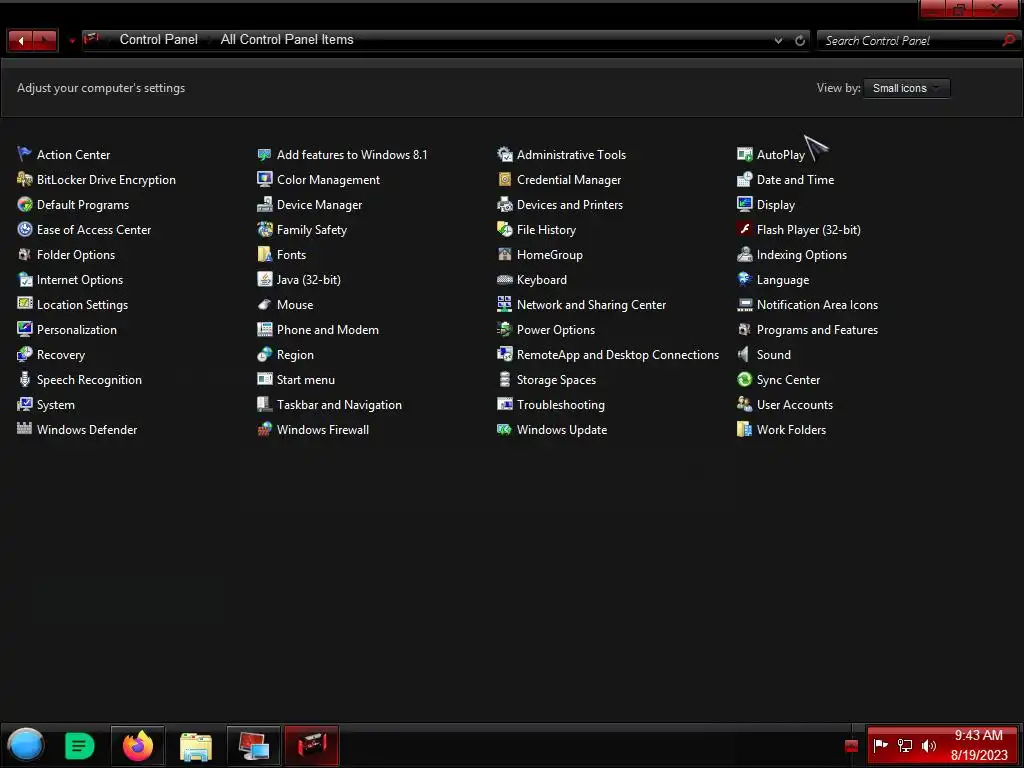Image resolution: width=1024 pixels, height=768 pixels.
Task: Click the User Accounts icon
Action: (744, 404)
